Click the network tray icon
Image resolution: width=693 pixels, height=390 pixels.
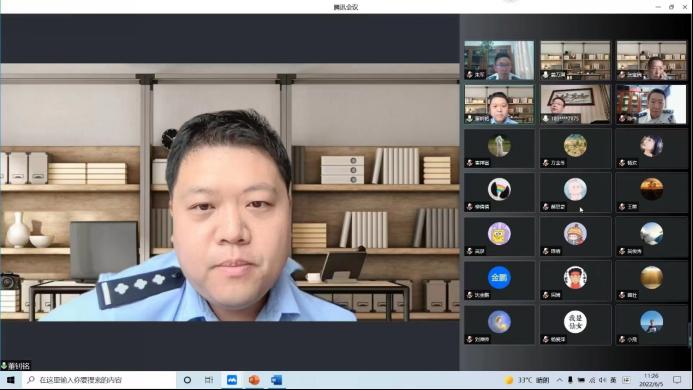click(x=592, y=380)
